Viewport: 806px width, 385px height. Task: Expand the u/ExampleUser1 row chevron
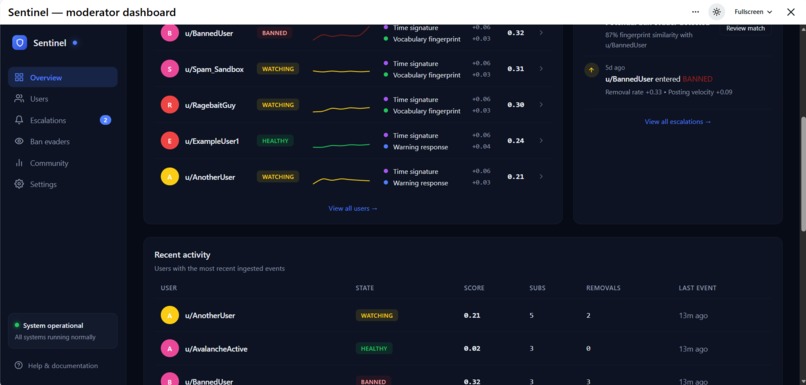pyautogui.click(x=541, y=141)
